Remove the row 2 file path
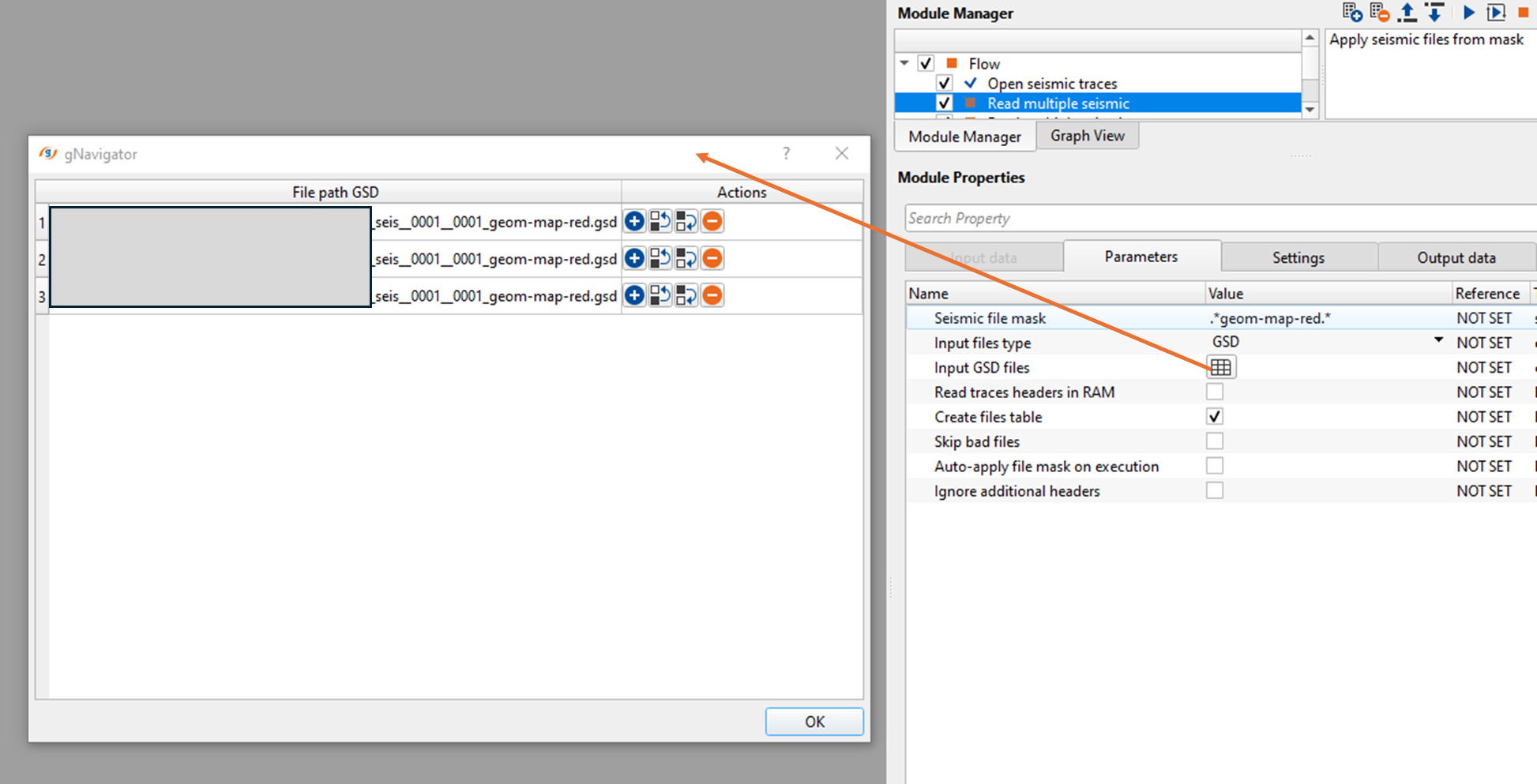1537x784 pixels. [712, 258]
